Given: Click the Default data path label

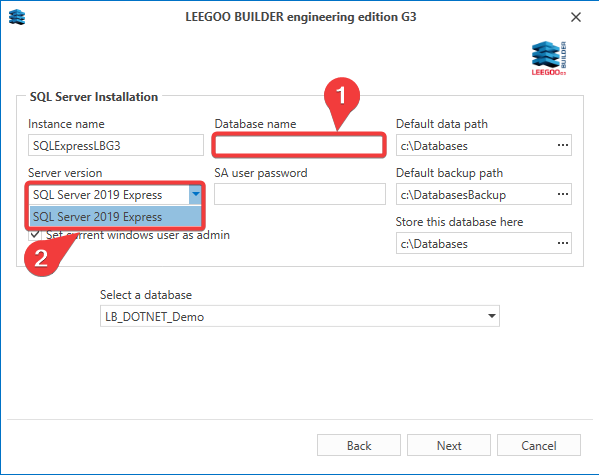Looking at the screenshot, I should click(442, 124).
